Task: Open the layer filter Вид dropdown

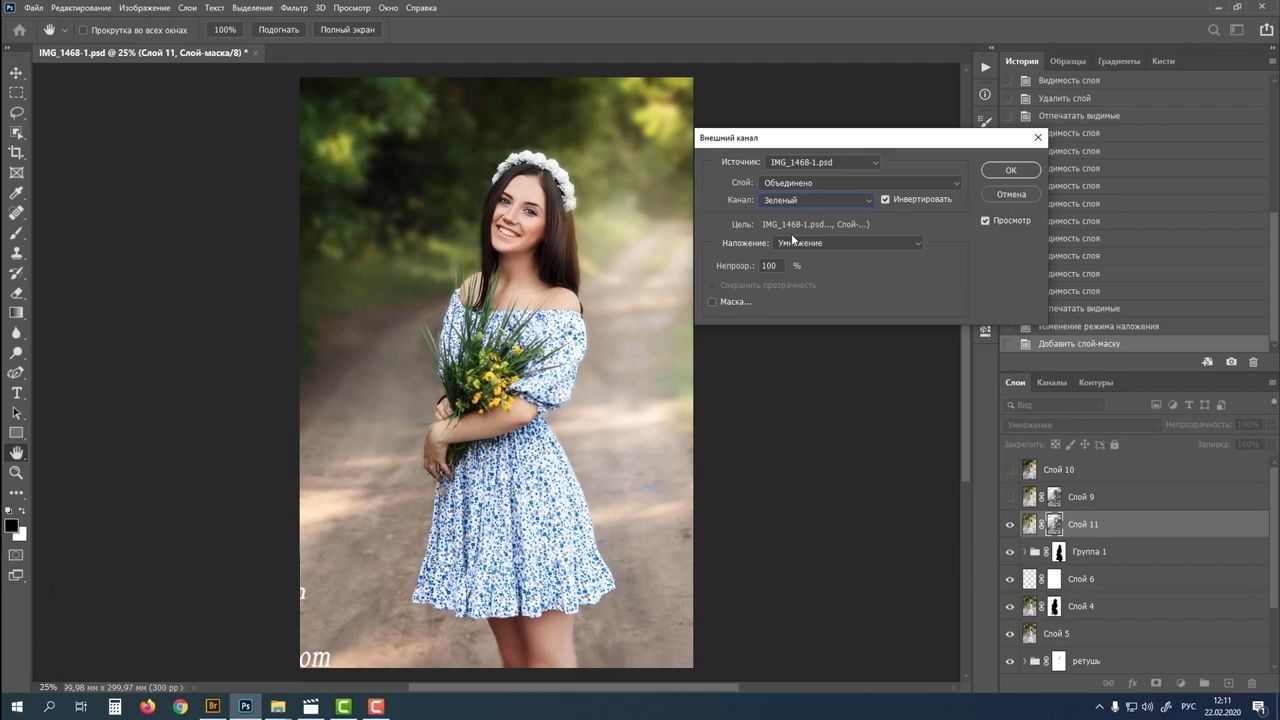Action: (x=1056, y=405)
